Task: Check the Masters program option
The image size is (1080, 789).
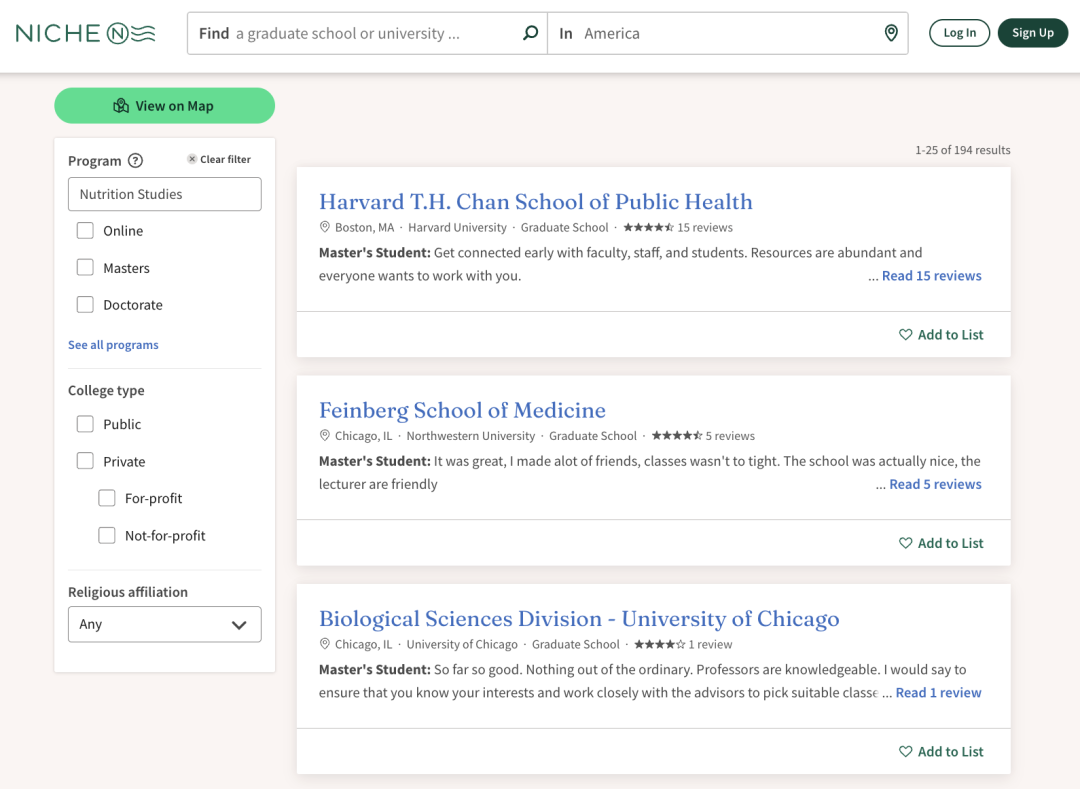Action: tap(85, 268)
